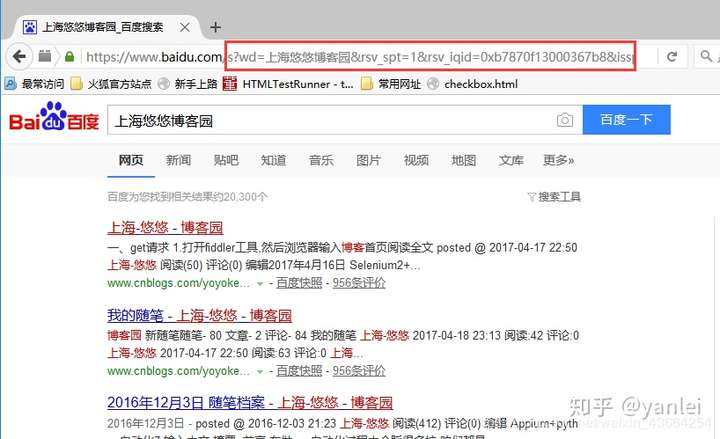Expand the 更多» menu
720x439 pixels.
558,160
